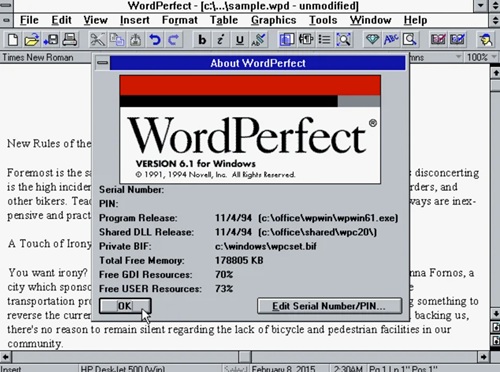Open the columns dropdown arrow on power bar
Viewport: 500px width, 372px height.
click(x=459, y=57)
